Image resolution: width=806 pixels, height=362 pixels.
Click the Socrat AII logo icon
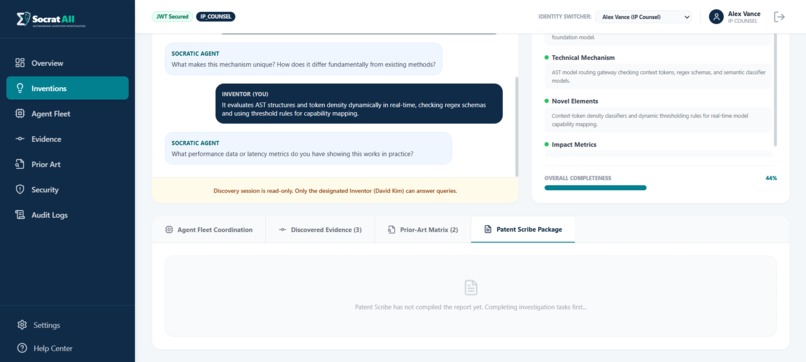click(23, 19)
